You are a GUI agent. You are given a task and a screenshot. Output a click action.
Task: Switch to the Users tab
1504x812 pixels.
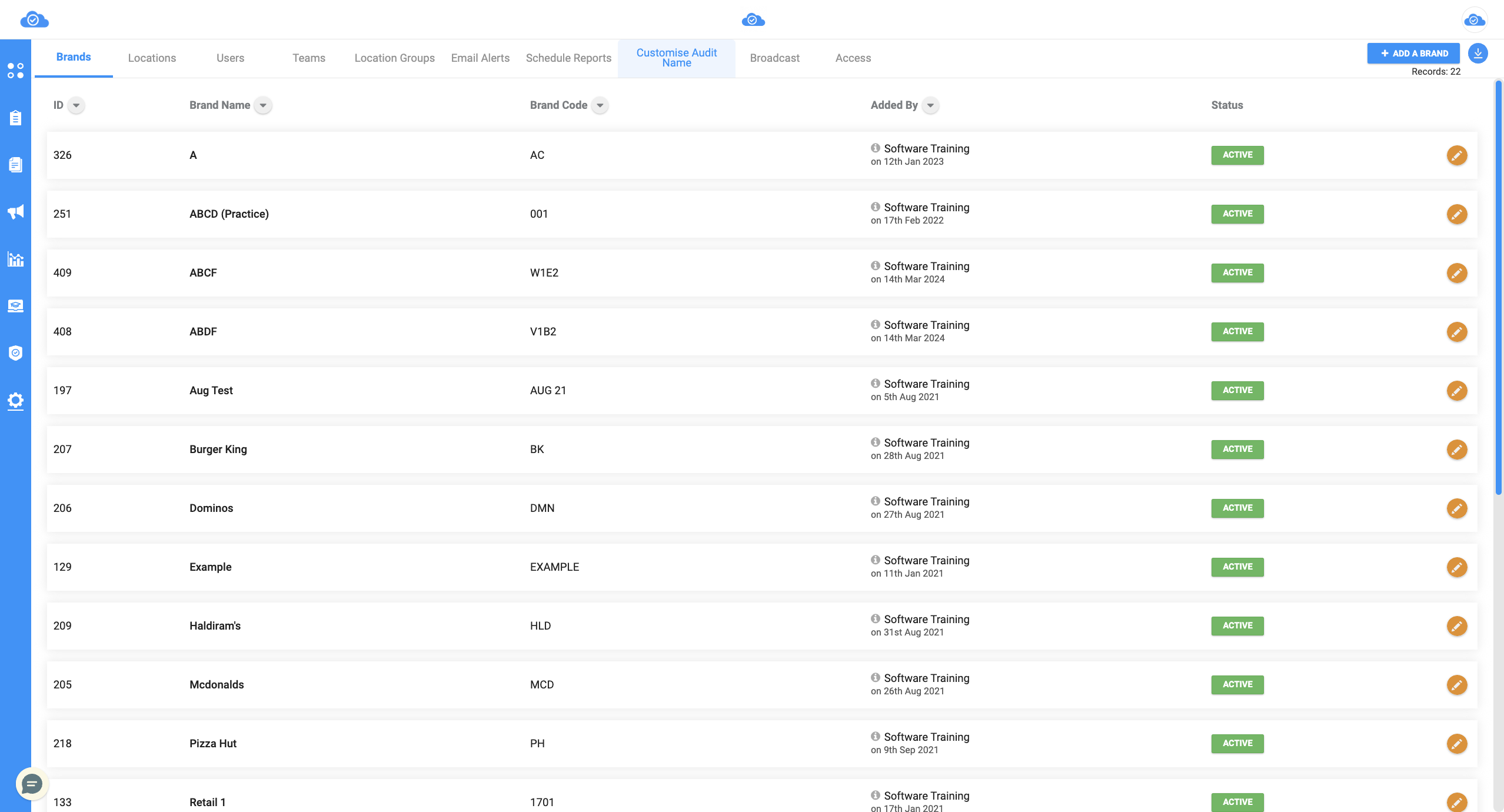tap(230, 58)
